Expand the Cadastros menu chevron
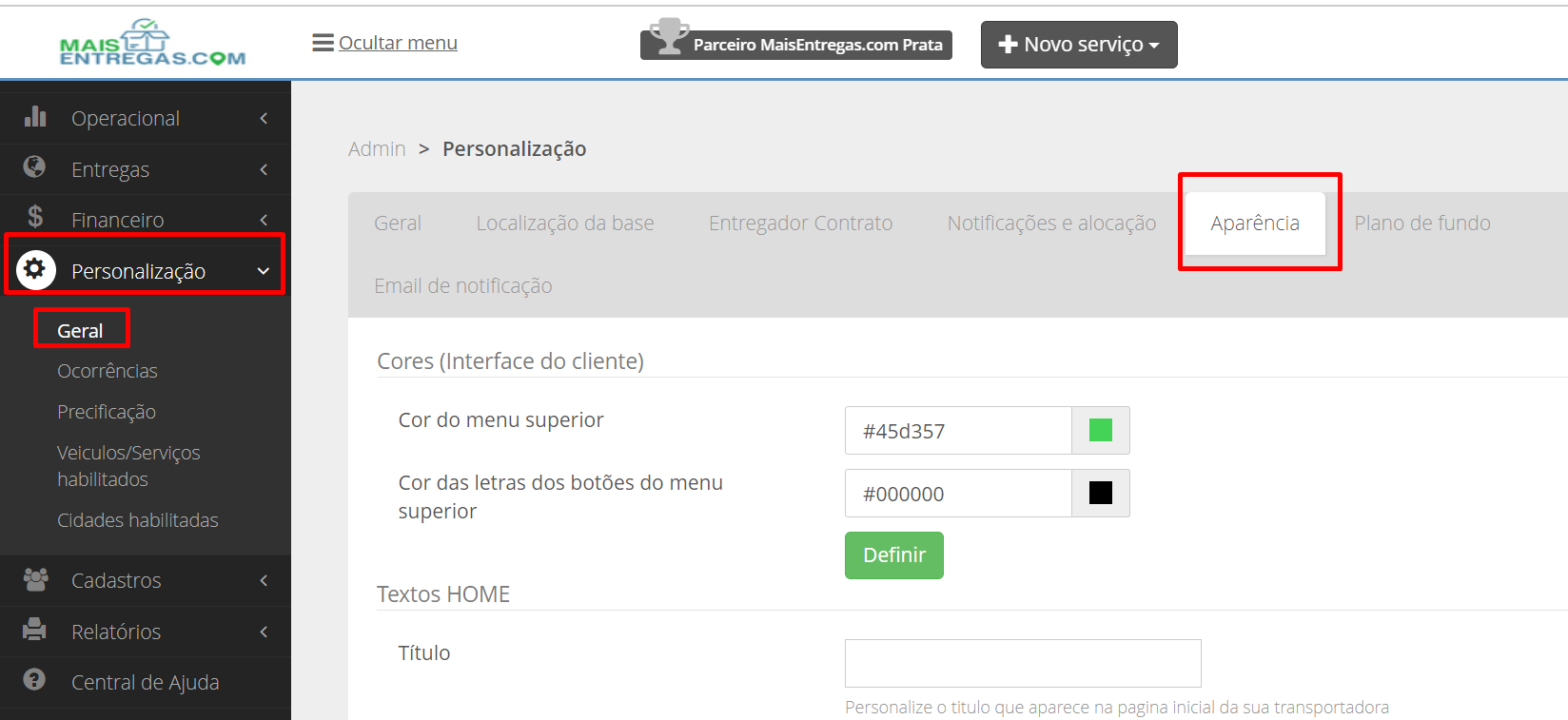Screen dimensions: 1568x720 click(264, 580)
